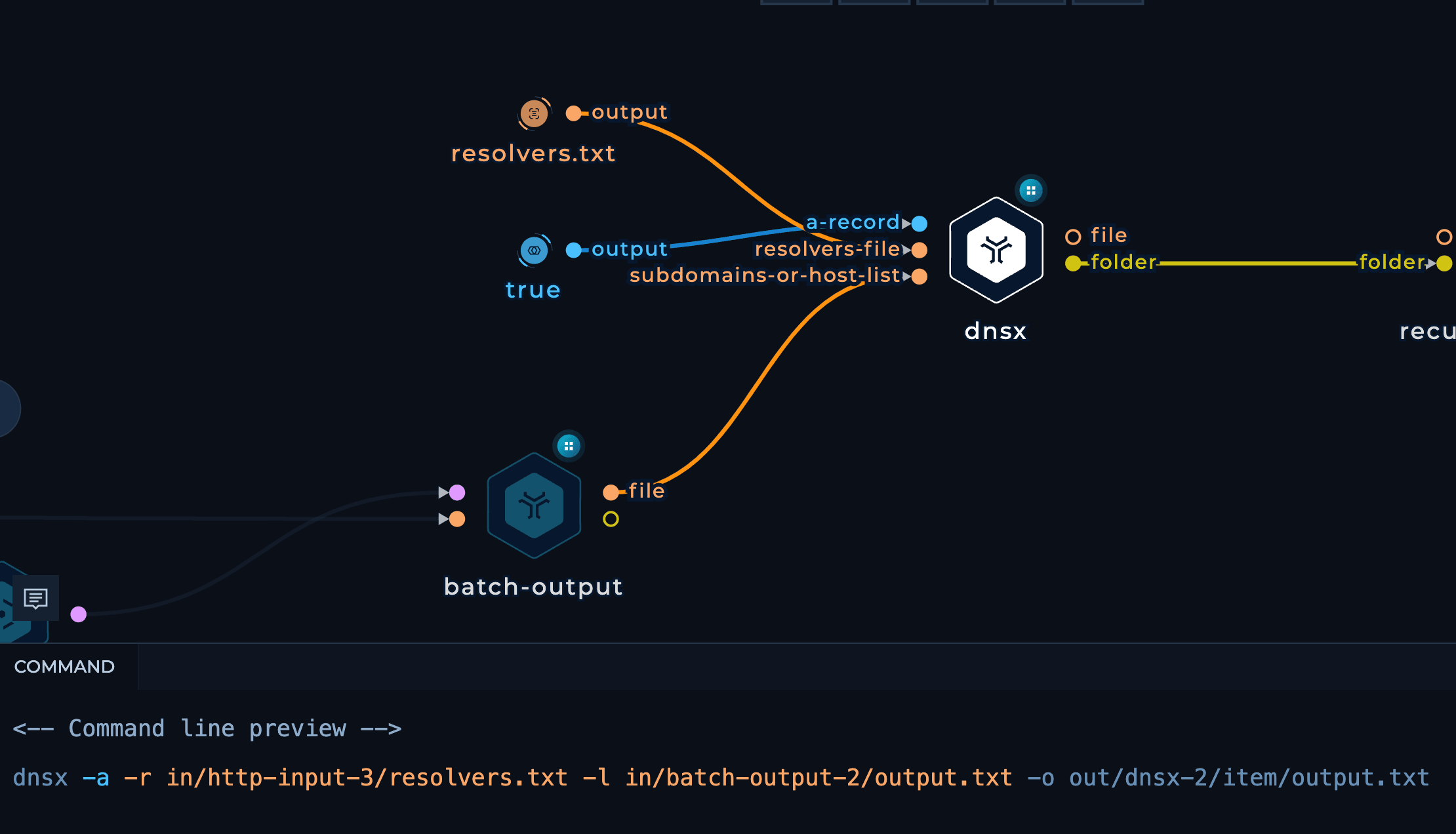Click the folder label near the right node
Screen dimensions: 1456x834
pyautogui.click(x=1392, y=262)
